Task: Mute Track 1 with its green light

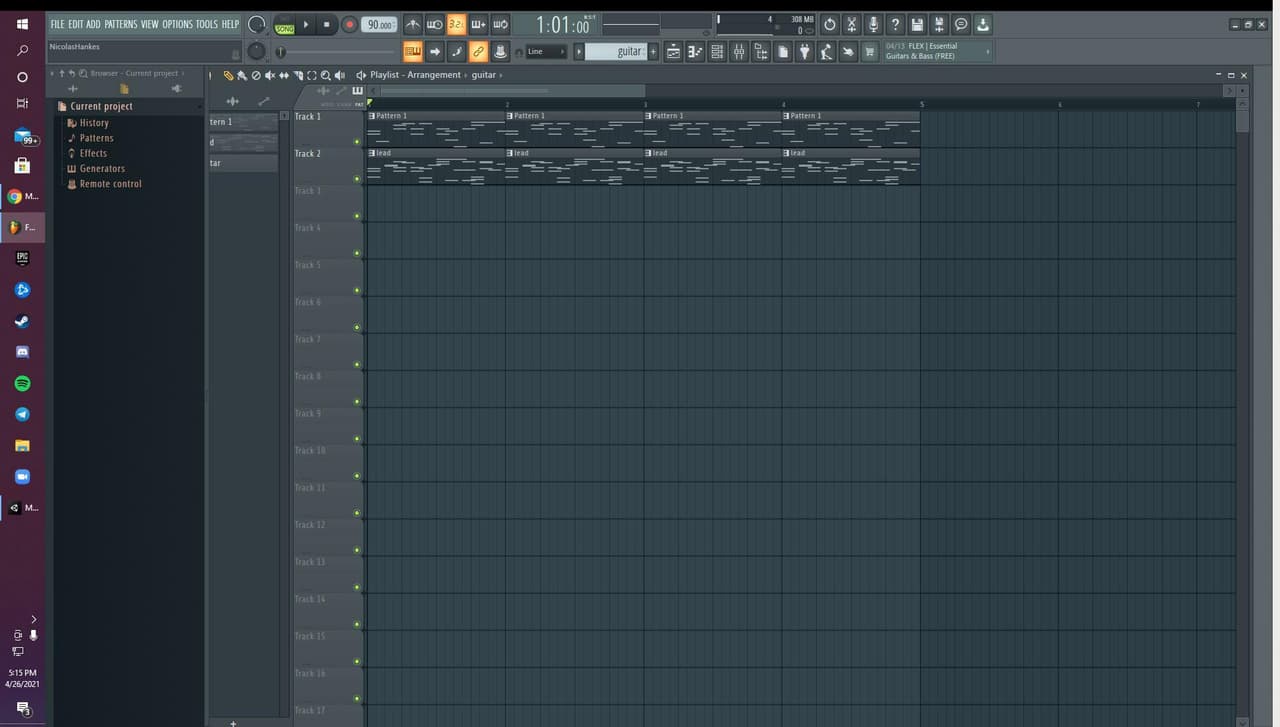Action: (357, 142)
